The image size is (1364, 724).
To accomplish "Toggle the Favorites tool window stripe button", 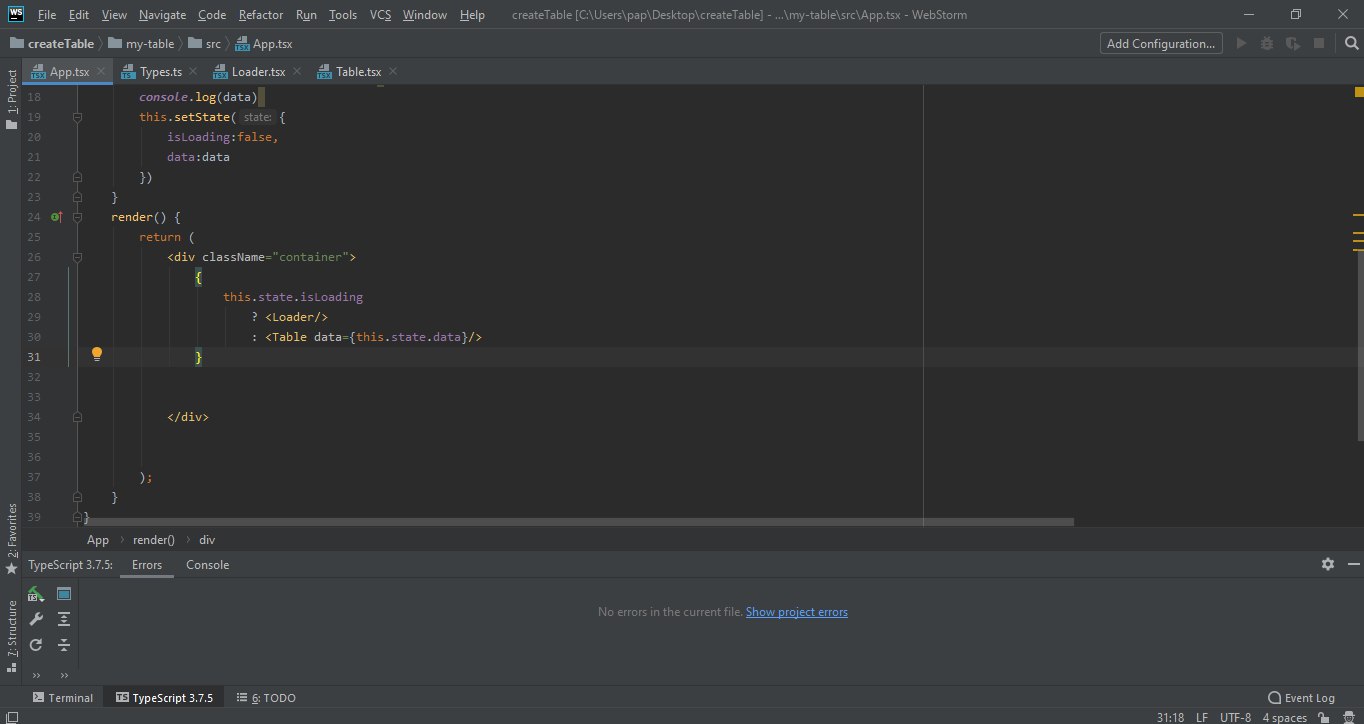I will [x=11, y=538].
